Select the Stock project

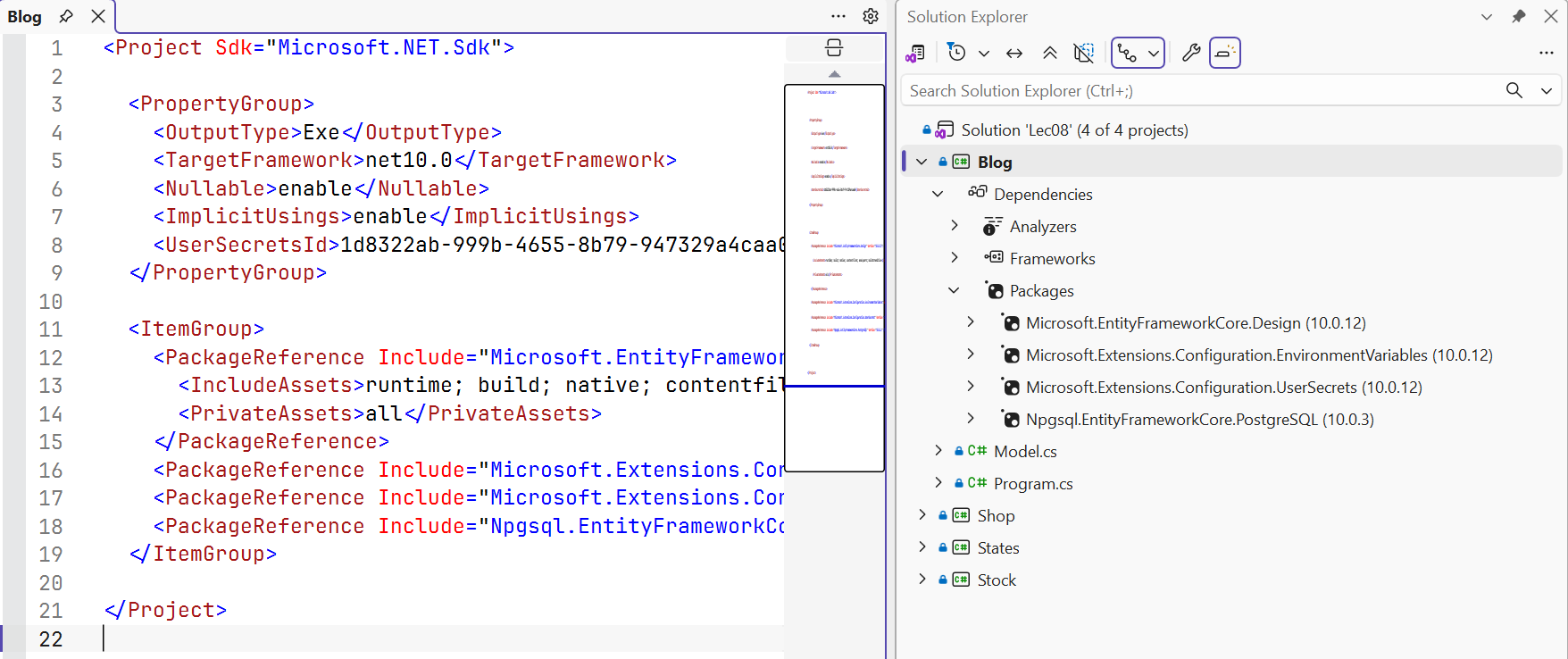[997, 580]
